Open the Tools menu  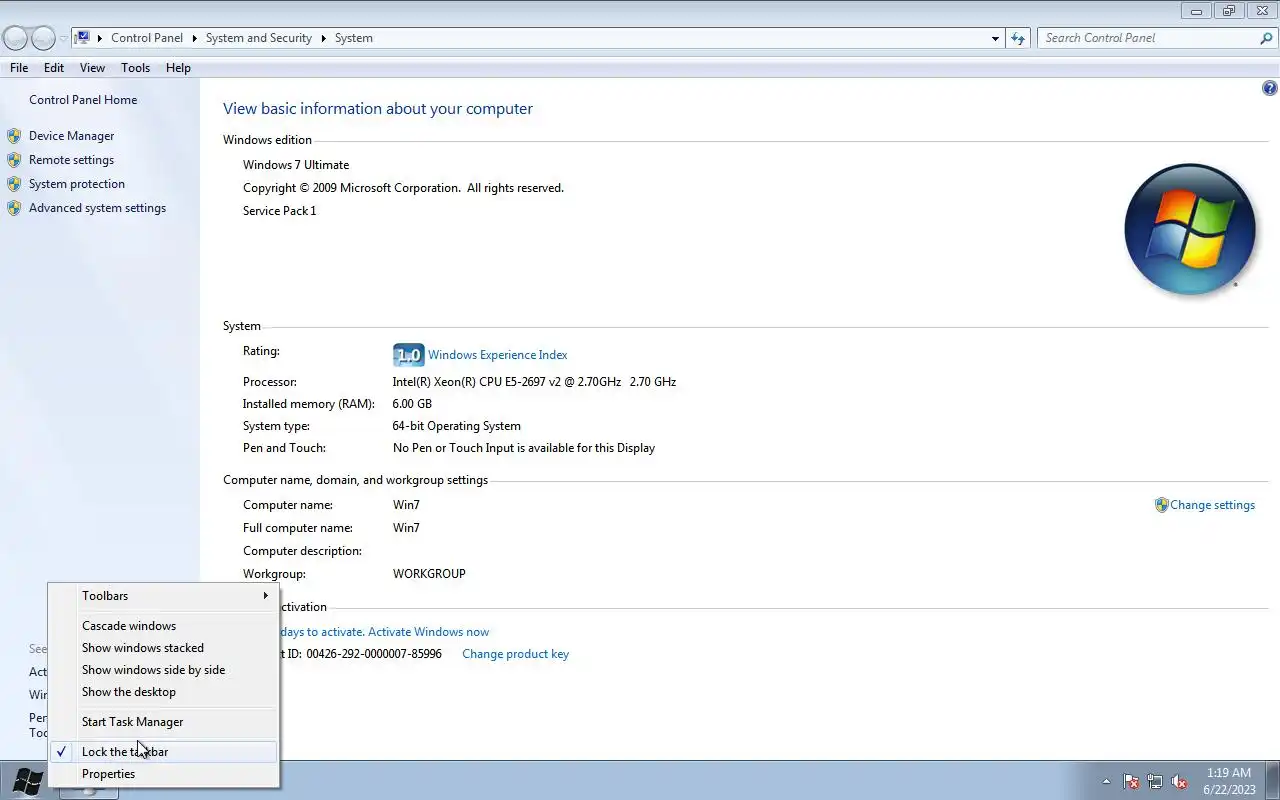coord(135,68)
